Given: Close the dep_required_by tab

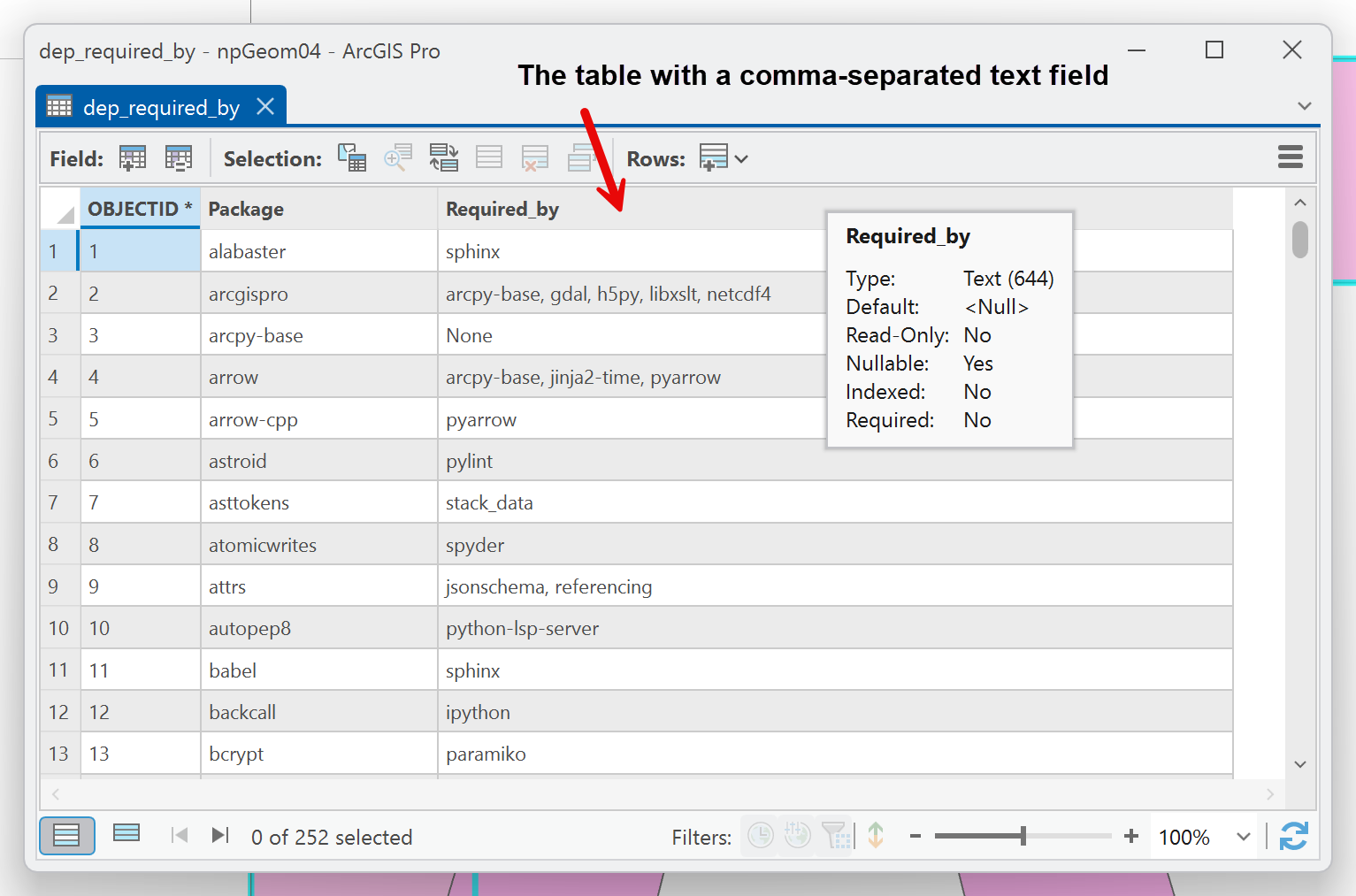Looking at the screenshot, I should (x=265, y=105).
